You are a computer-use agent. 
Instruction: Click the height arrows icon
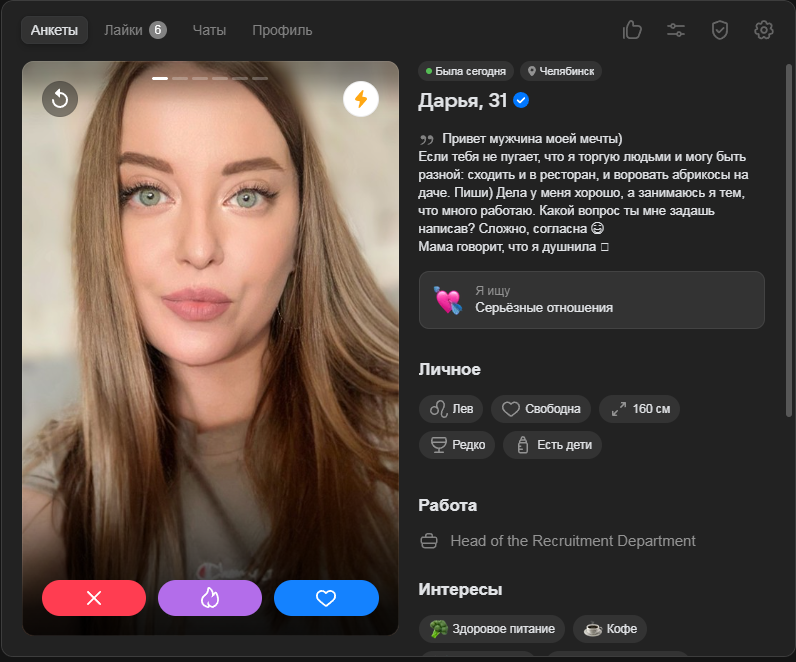[619, 409]
